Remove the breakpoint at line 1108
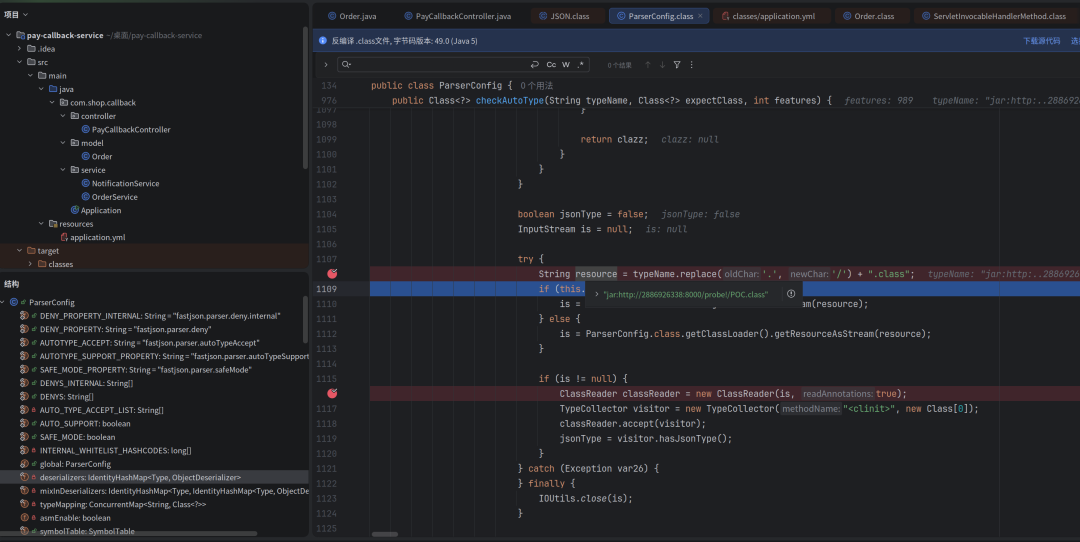1080x542 pixels. (332, 274)
